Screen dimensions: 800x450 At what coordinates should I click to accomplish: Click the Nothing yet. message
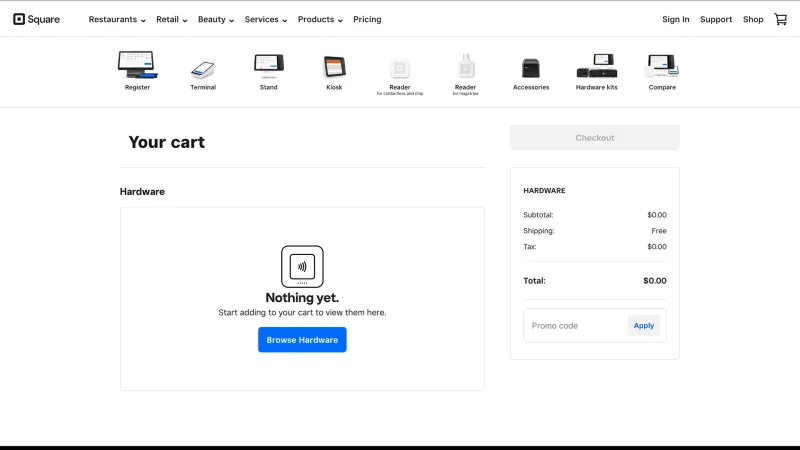(x=302, y=297)
